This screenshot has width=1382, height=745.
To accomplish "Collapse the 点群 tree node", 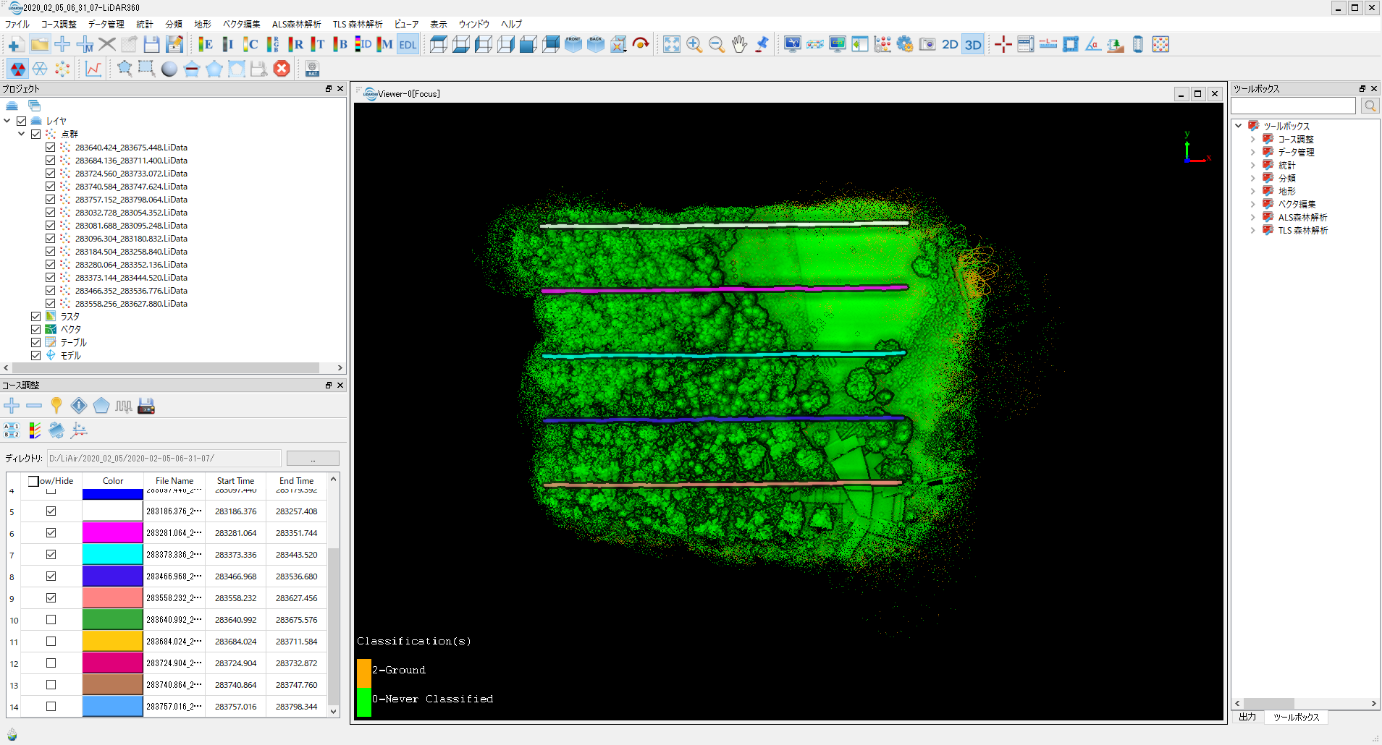I will [22, 134].
